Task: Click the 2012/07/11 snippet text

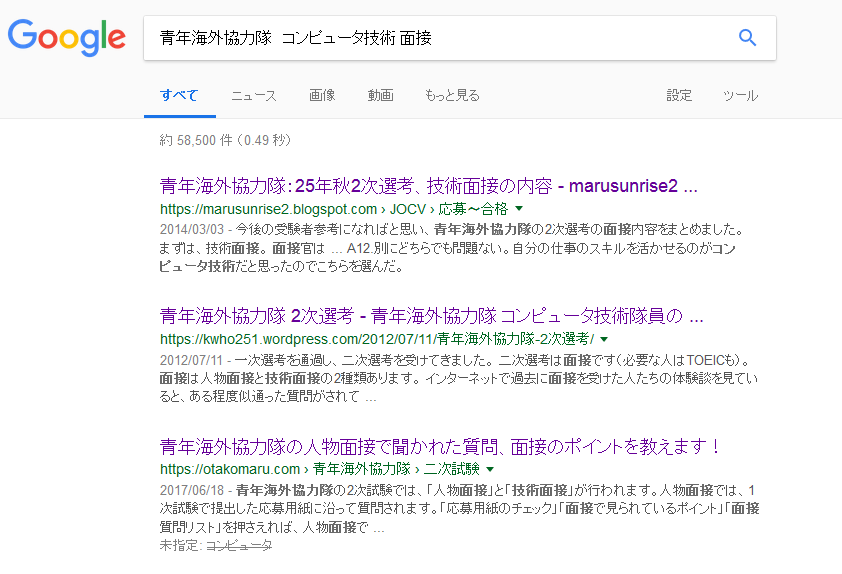Action: 459,379
